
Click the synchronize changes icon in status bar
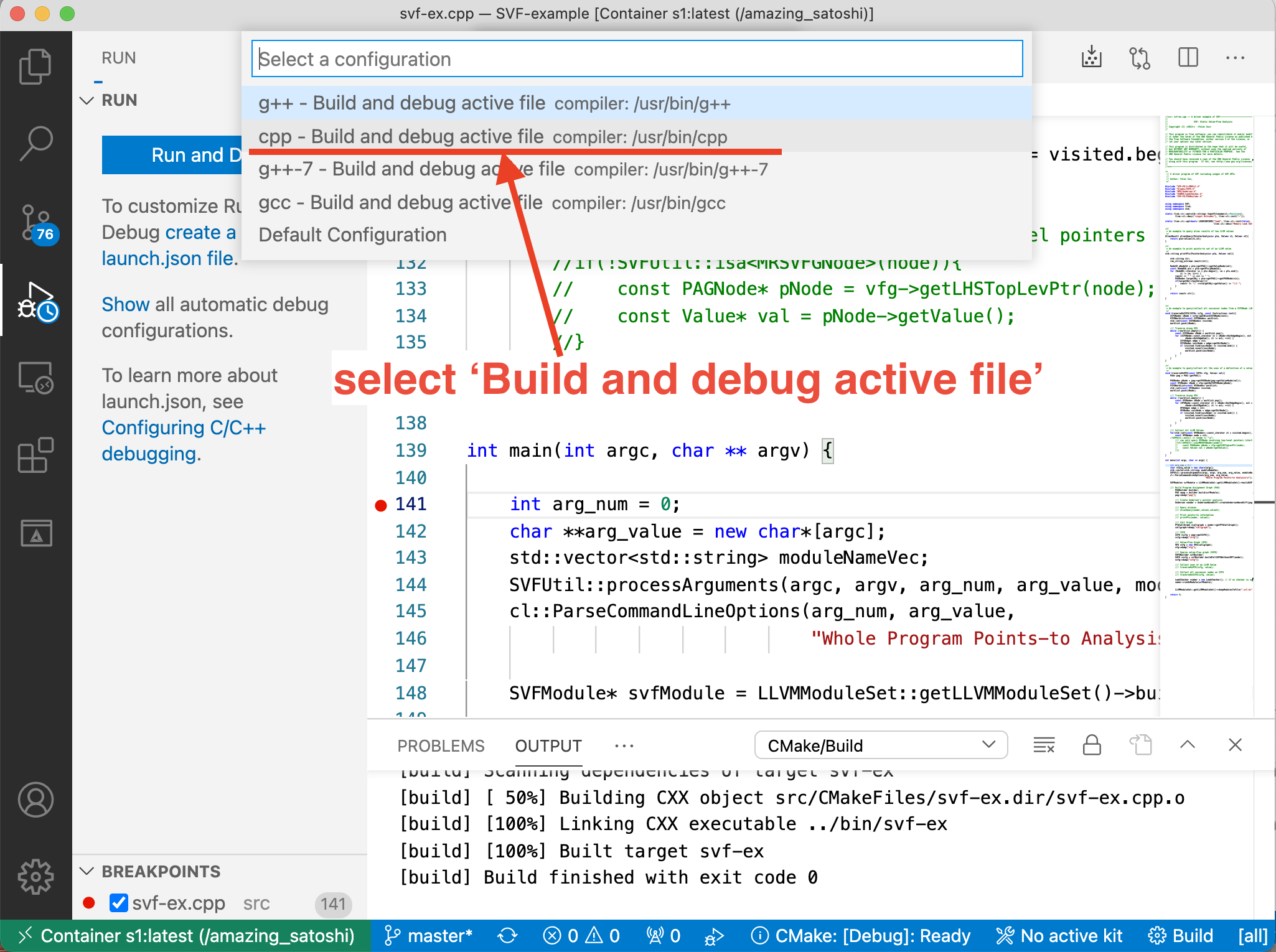(507, 936)
